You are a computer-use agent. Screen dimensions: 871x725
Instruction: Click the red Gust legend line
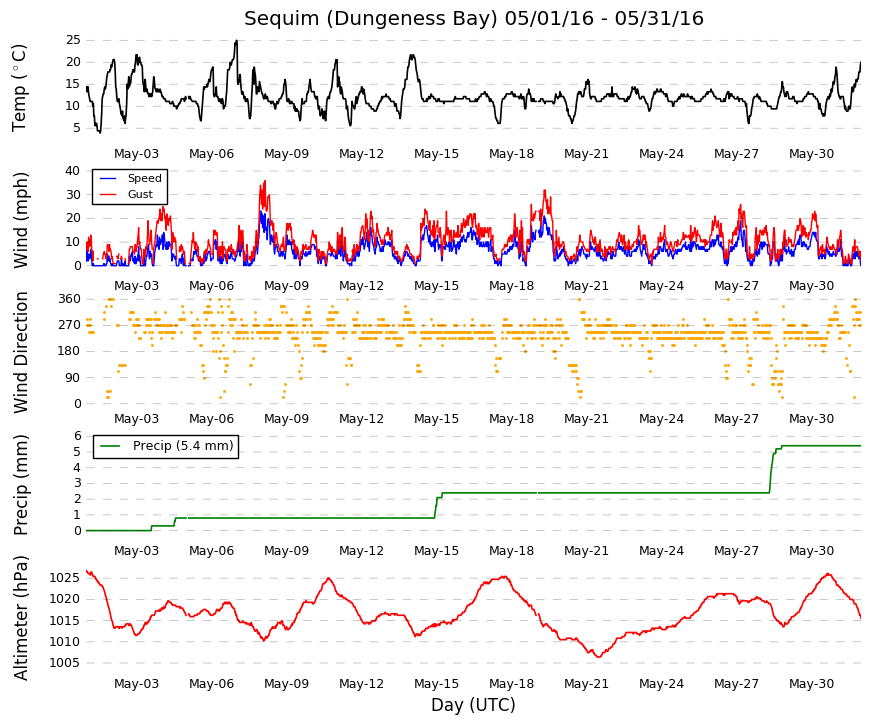pyautogui.click(x=107, y=194)
